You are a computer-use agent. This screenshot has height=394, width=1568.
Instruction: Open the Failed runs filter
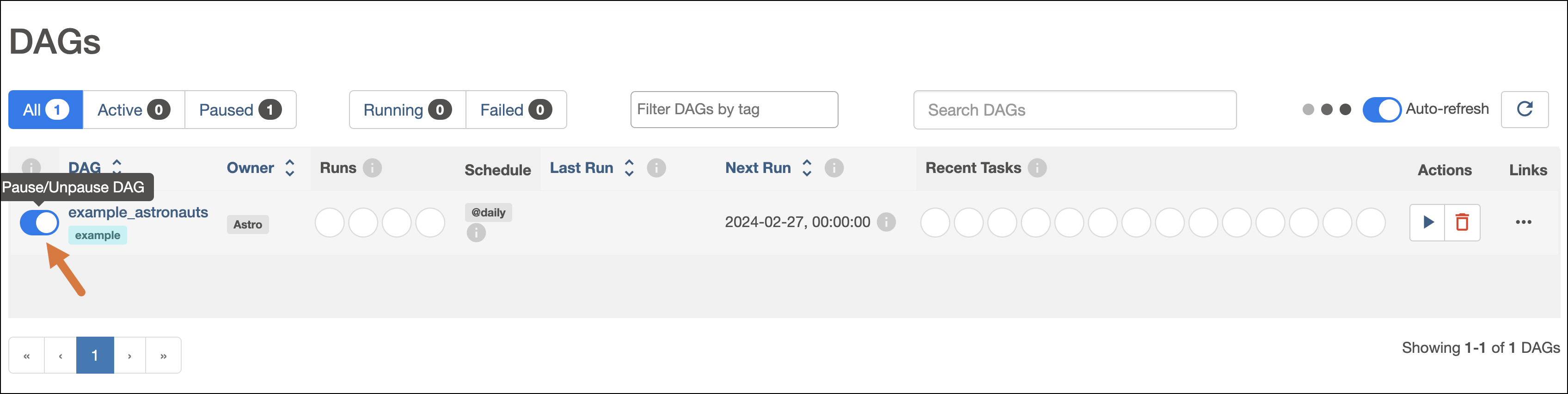coord(515,110)
